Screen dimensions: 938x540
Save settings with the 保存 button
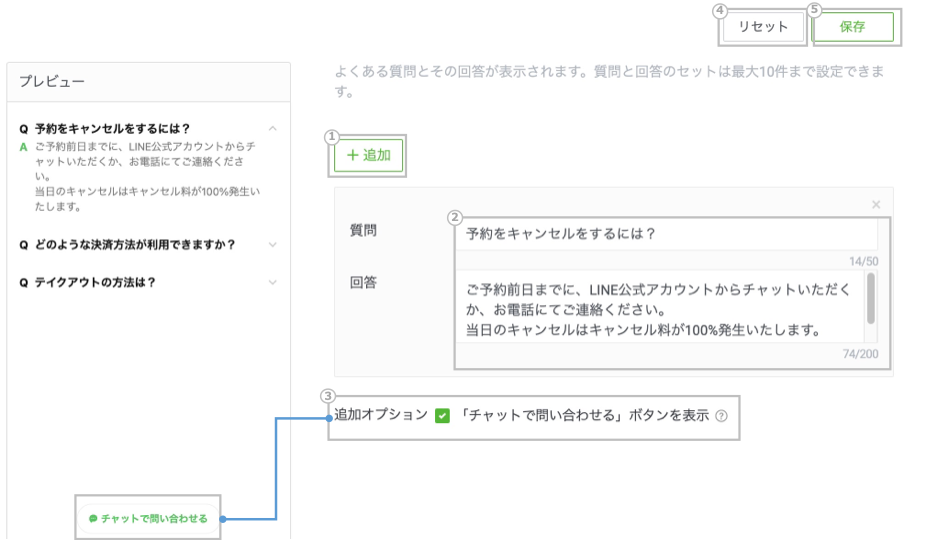pyautogui.click(x=853, y=27)
